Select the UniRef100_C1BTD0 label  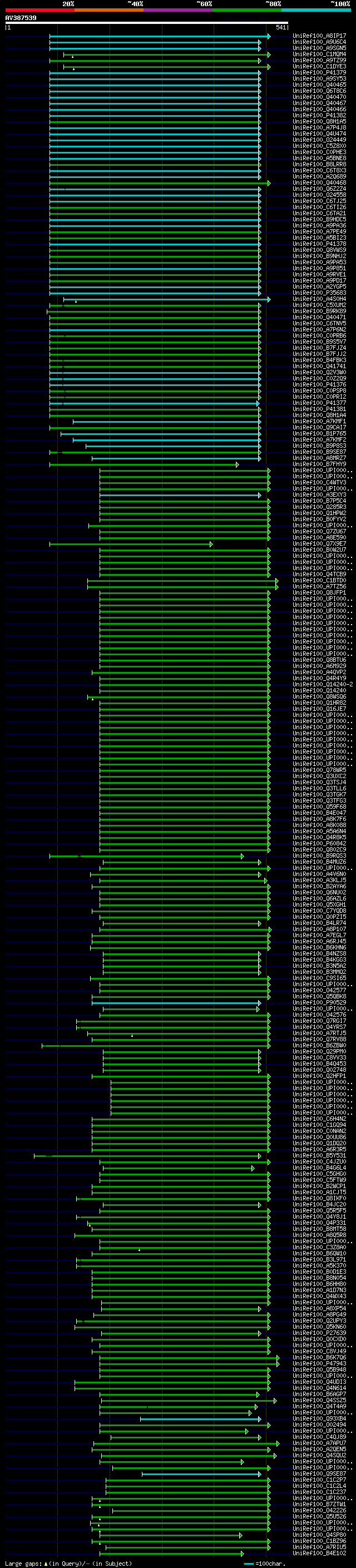point(319,580)
